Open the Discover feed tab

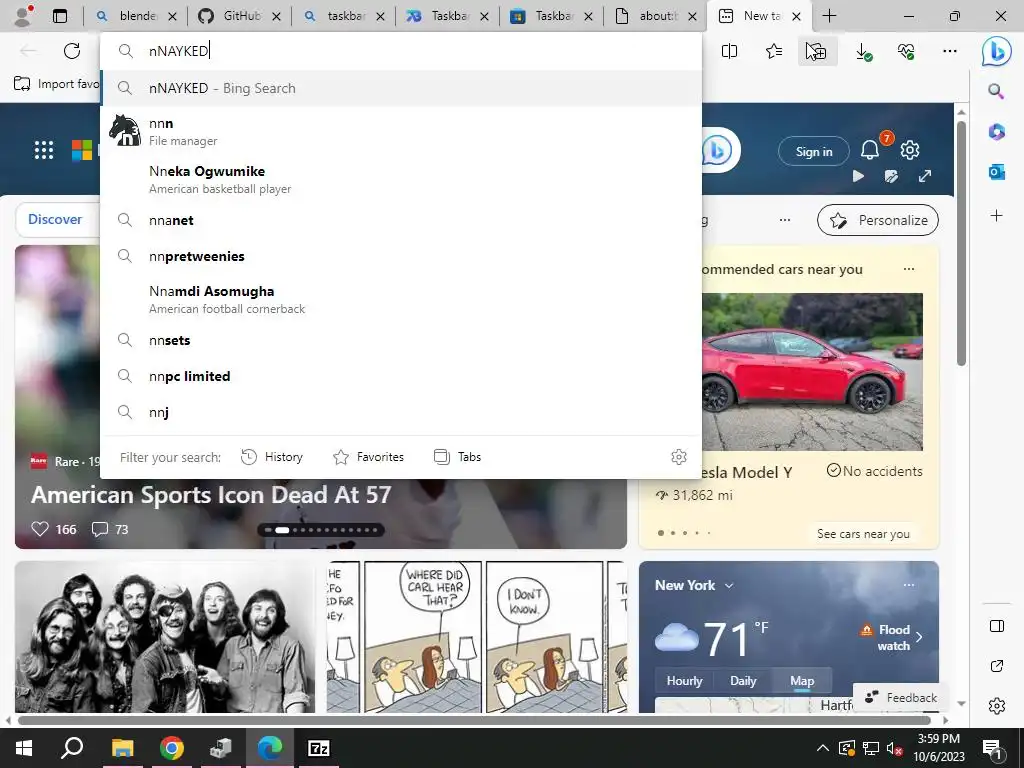point(55,219)
